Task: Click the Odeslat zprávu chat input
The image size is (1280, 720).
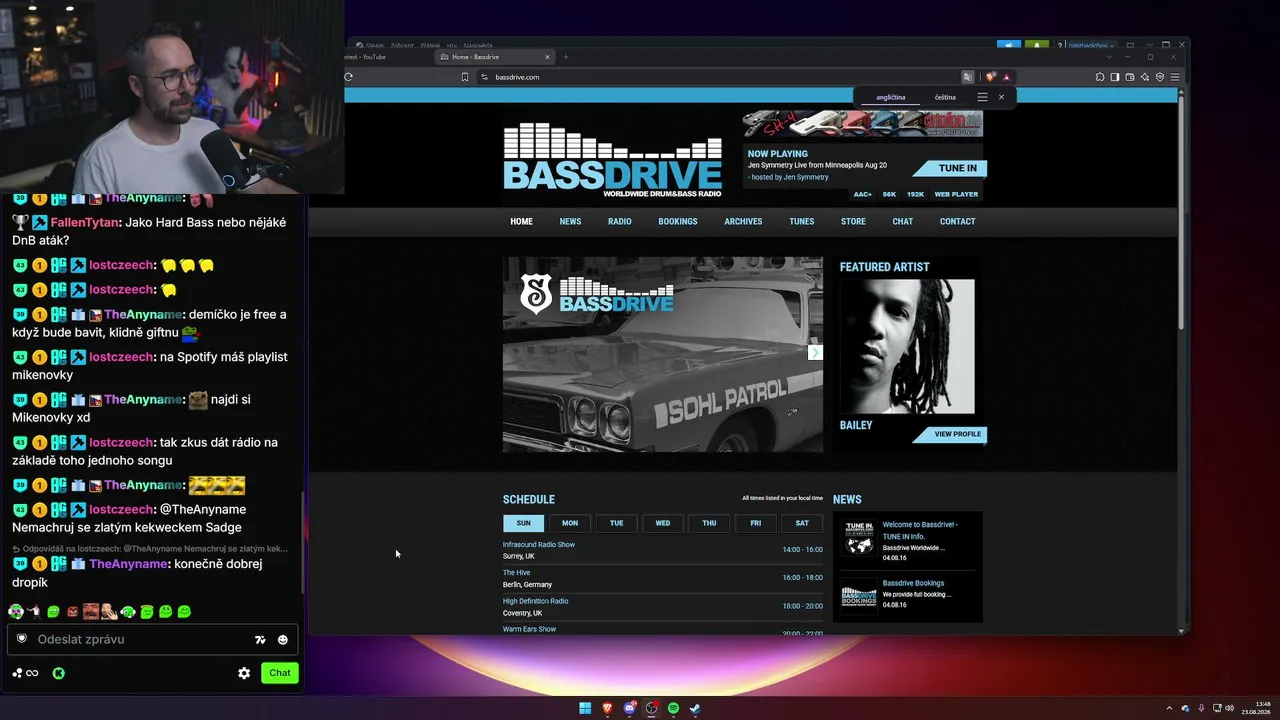Action: [153, 639]
